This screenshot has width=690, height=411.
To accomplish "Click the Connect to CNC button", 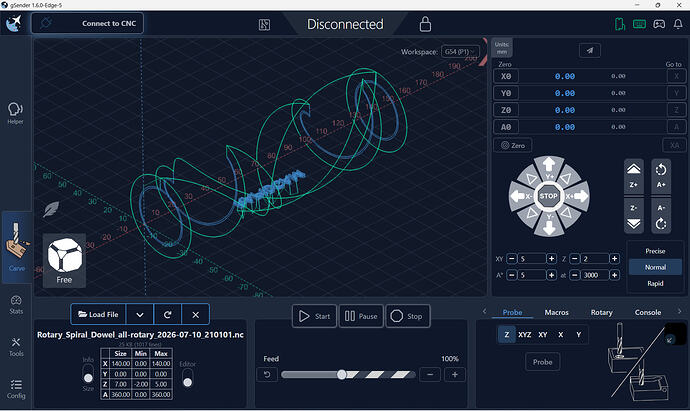I will pyautogui.click(x=87, y=23).
